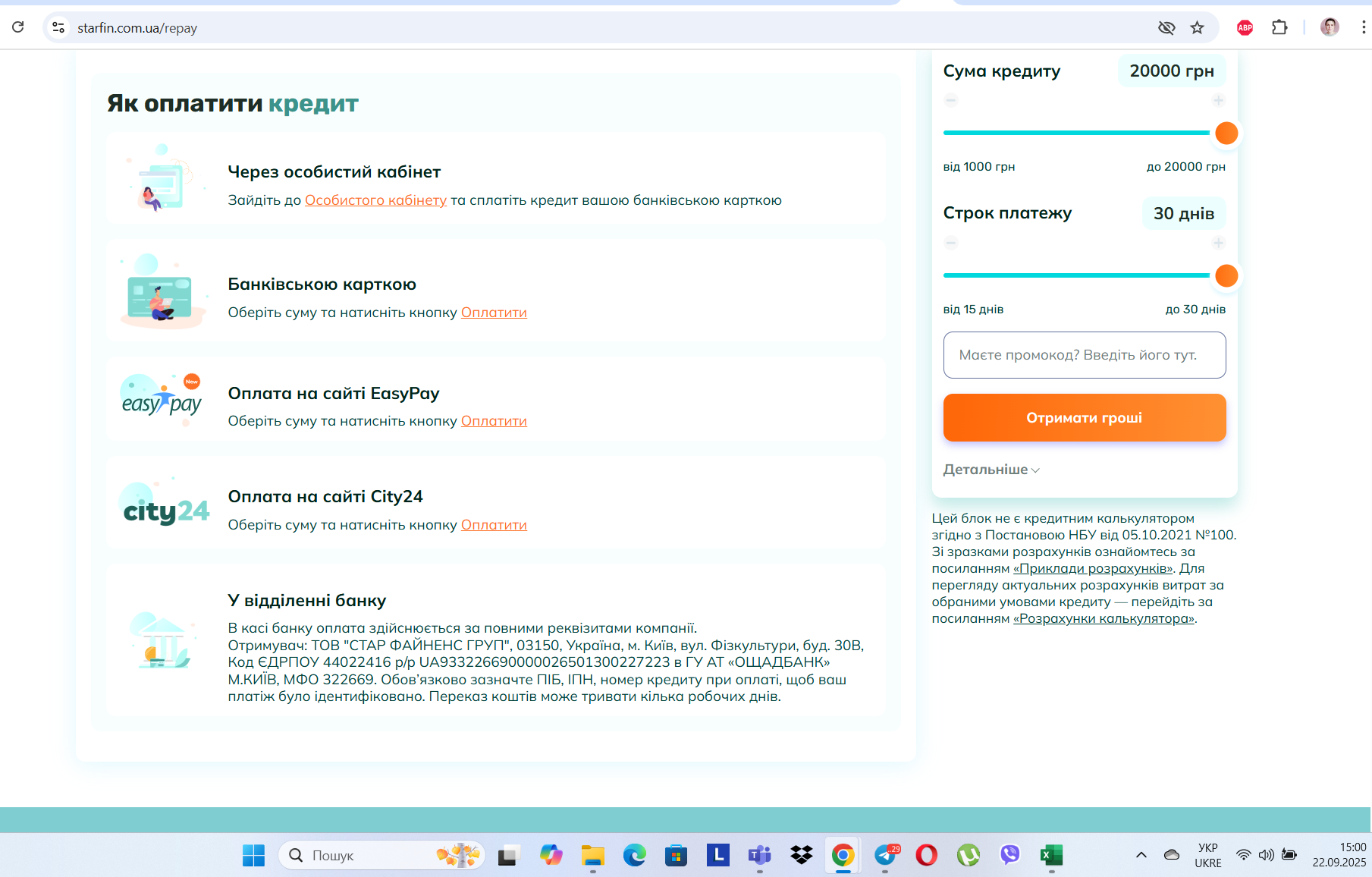Open Microsoft Edge from the taskbar
Image resolution: width=1372 pixels, height=877 pixels.
click(635, 856)
